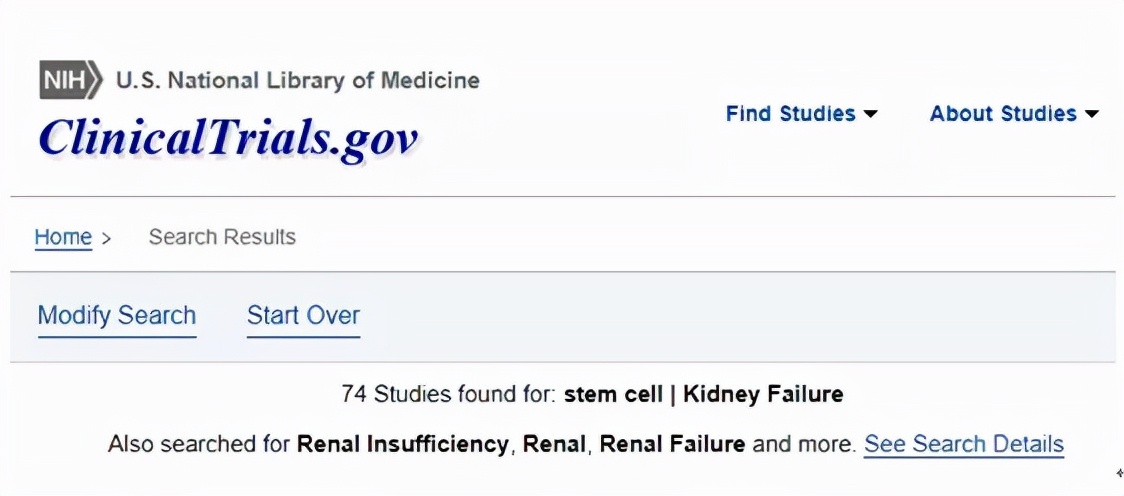Click the NIH logo badge
Viewport: 1124px width, 496px height.
(70, 80)
